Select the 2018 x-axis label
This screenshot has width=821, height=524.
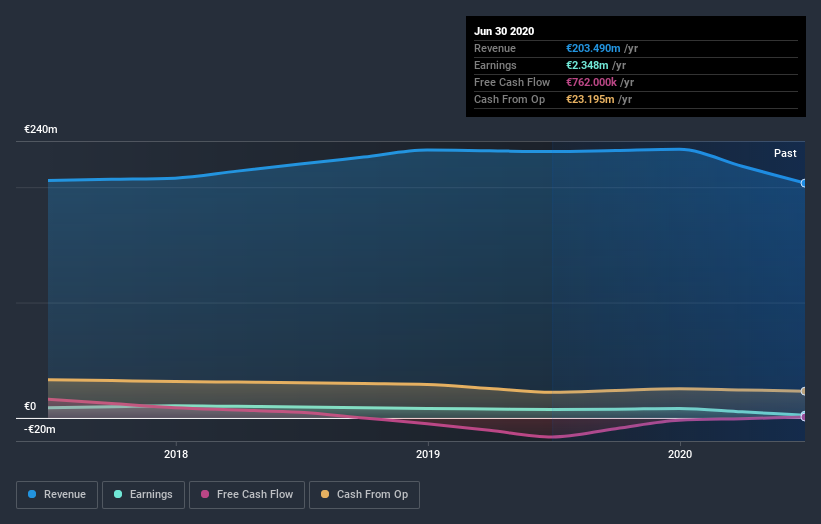[x=176, y=454]
